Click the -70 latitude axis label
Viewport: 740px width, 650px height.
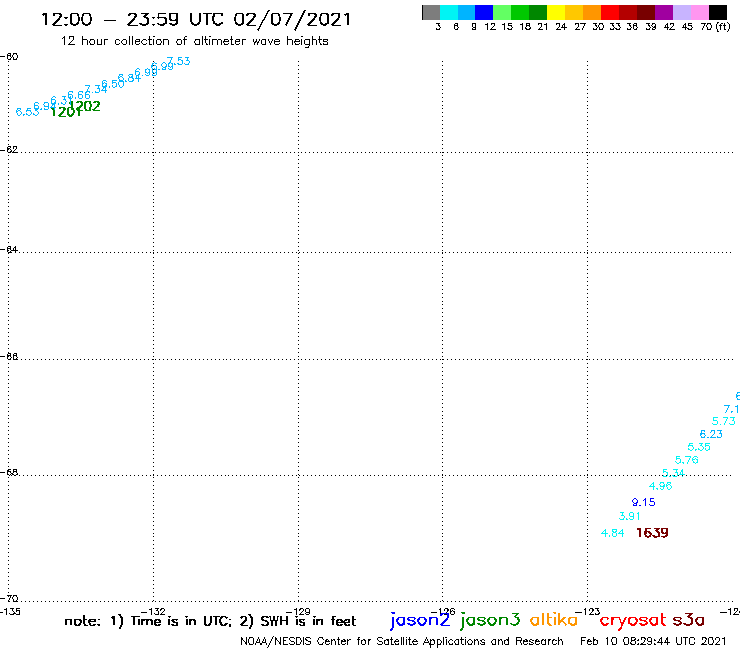click(9, 599)
